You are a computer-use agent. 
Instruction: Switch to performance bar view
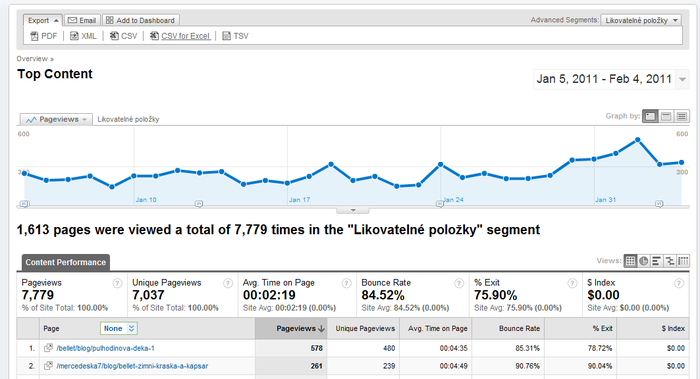click(657, 261)
